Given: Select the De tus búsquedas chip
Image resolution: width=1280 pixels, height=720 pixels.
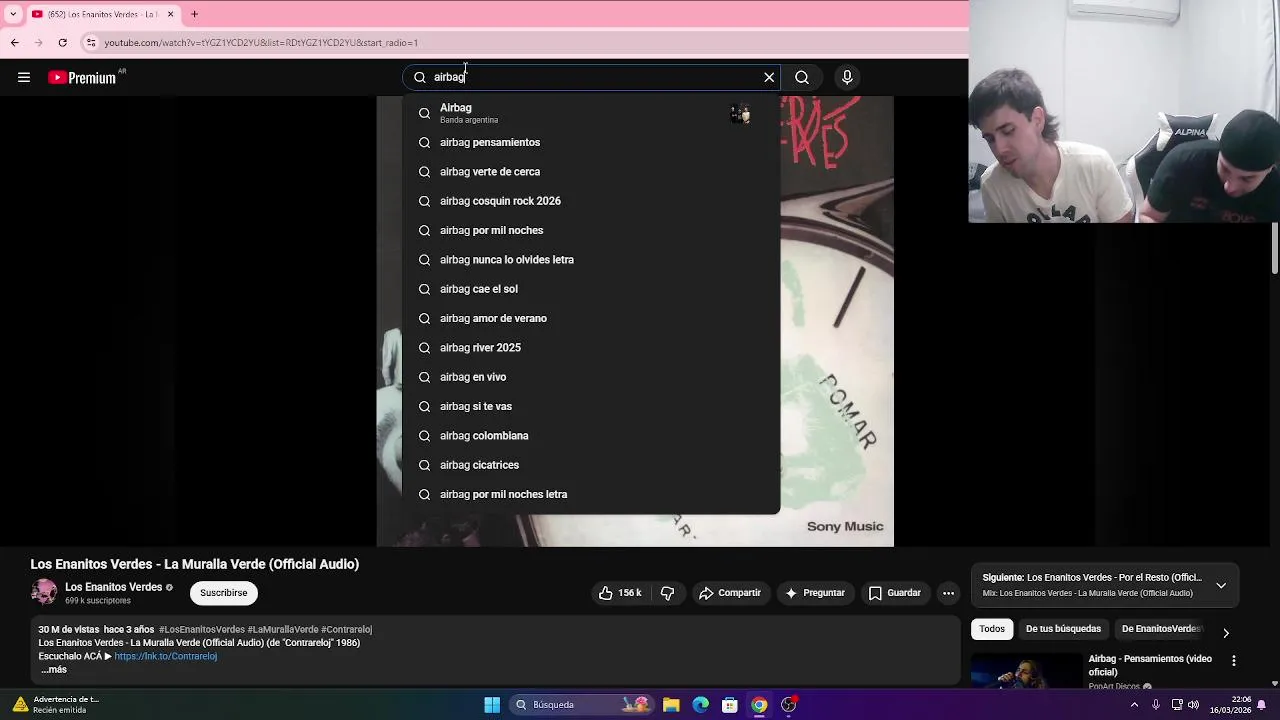Looking at the screenshot, I should 1063,629.
